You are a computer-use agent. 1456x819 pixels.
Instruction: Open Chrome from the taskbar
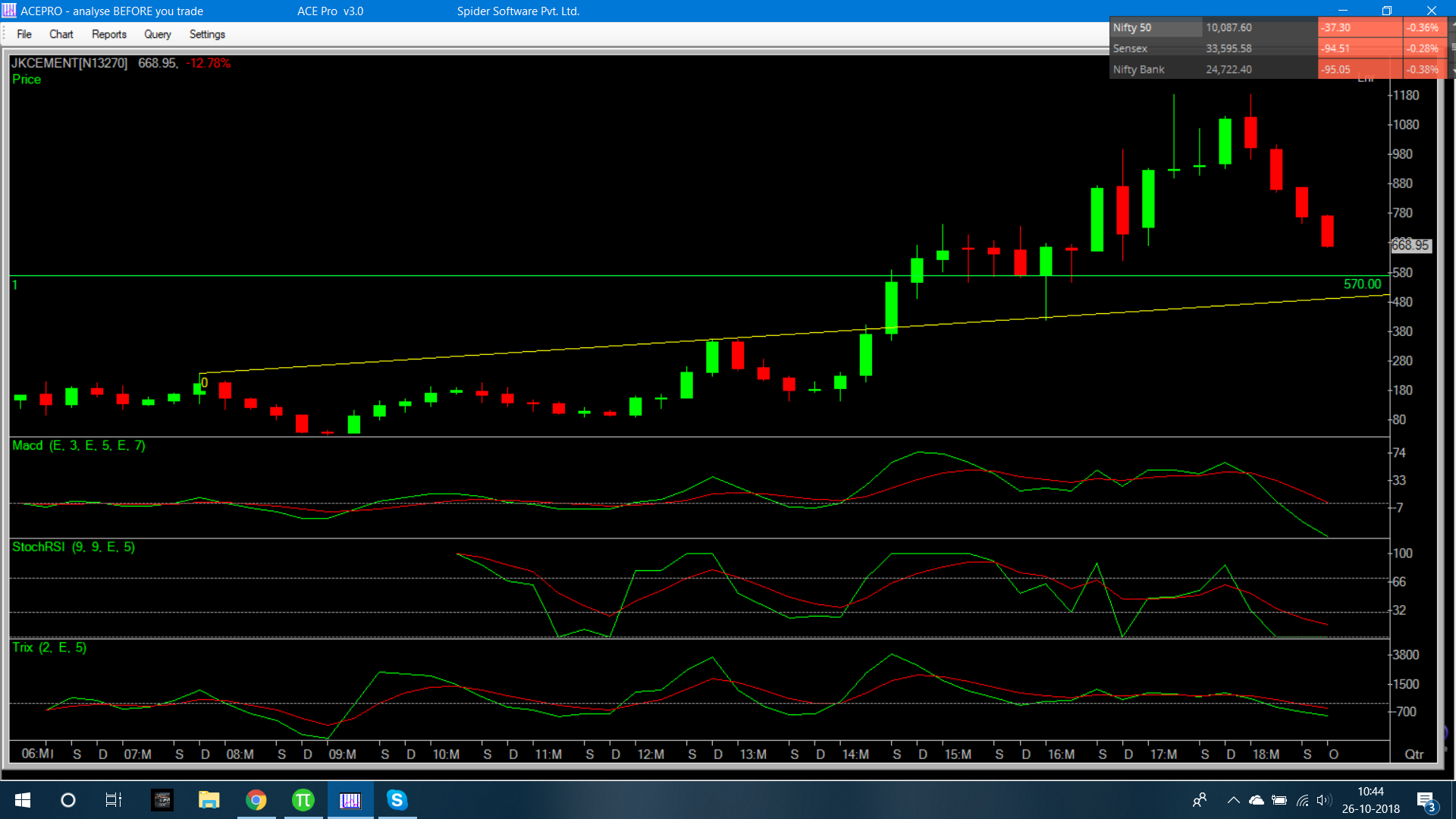click(256, 800)
